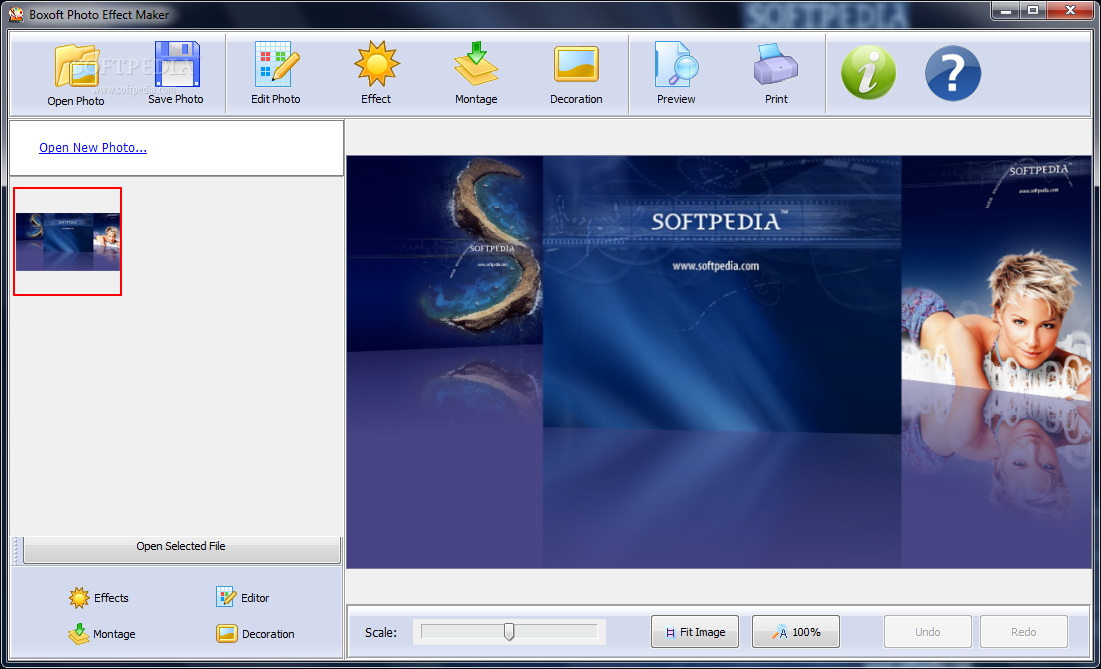Viewport: 1101px width, 669px height.
Task: Click the Redo button
Action: (x=1024, y=632)
